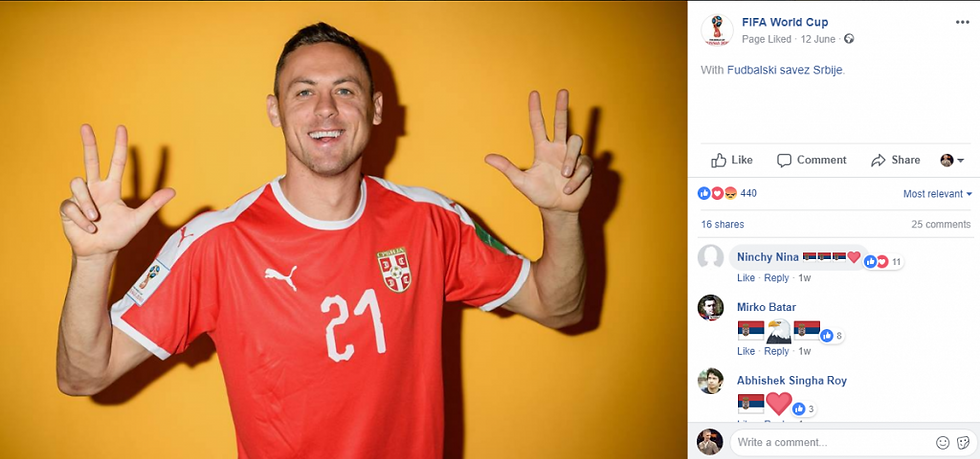Click the FIFA World Cup page logo
This screenshot has height=459, width=980.
click(x=717, y=30)
